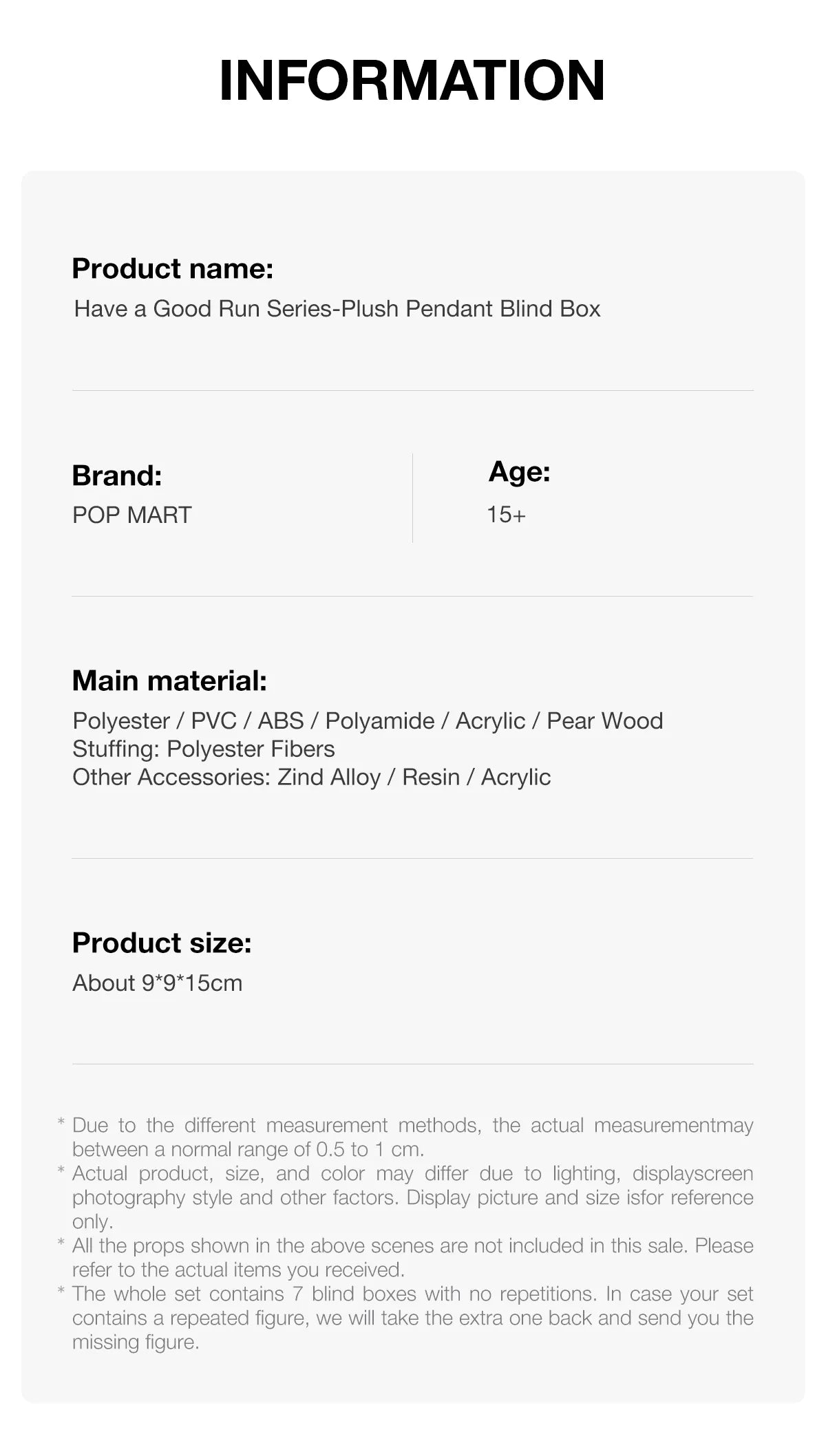Click the "Product name:" label
Viewport: 826px width, 1456px height.
pos(172,268)
